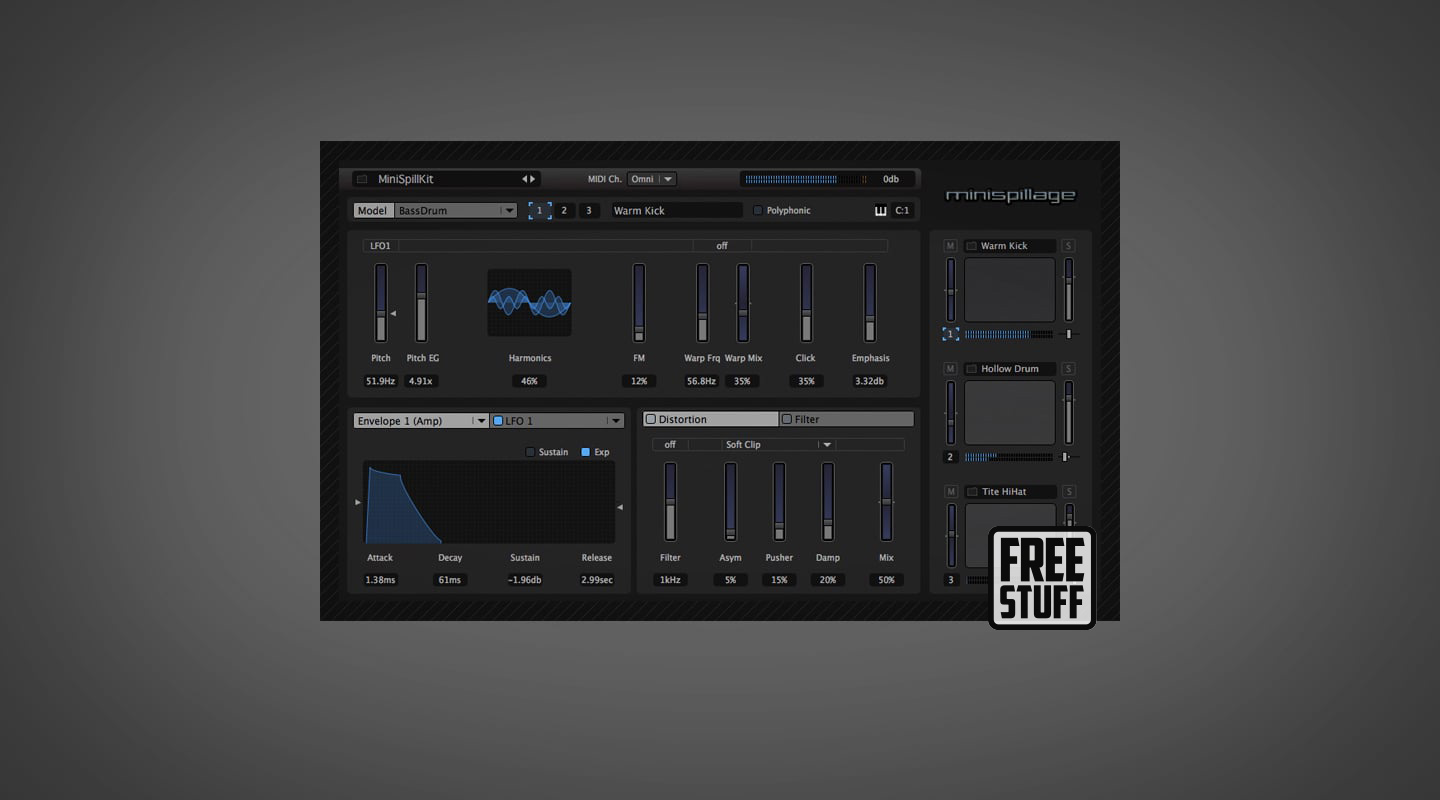Open the Distortion tab
Image resolution: width=1440 pixels, height=800 pixels.
(x=711, y=420)
